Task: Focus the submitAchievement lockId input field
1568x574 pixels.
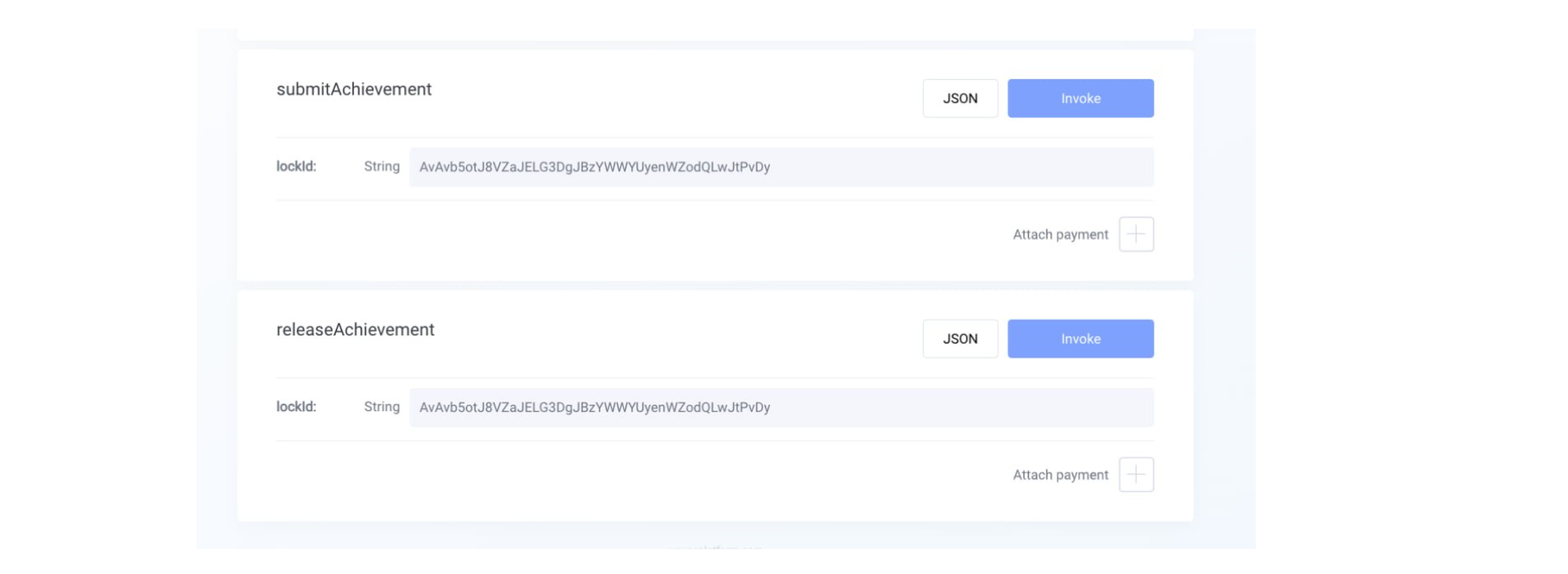Action: [x=782, y=167]
